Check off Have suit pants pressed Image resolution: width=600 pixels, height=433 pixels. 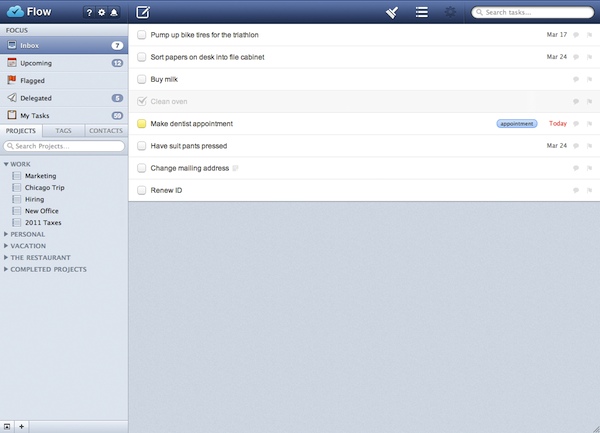pyautogui.click(x=142, y=146)
